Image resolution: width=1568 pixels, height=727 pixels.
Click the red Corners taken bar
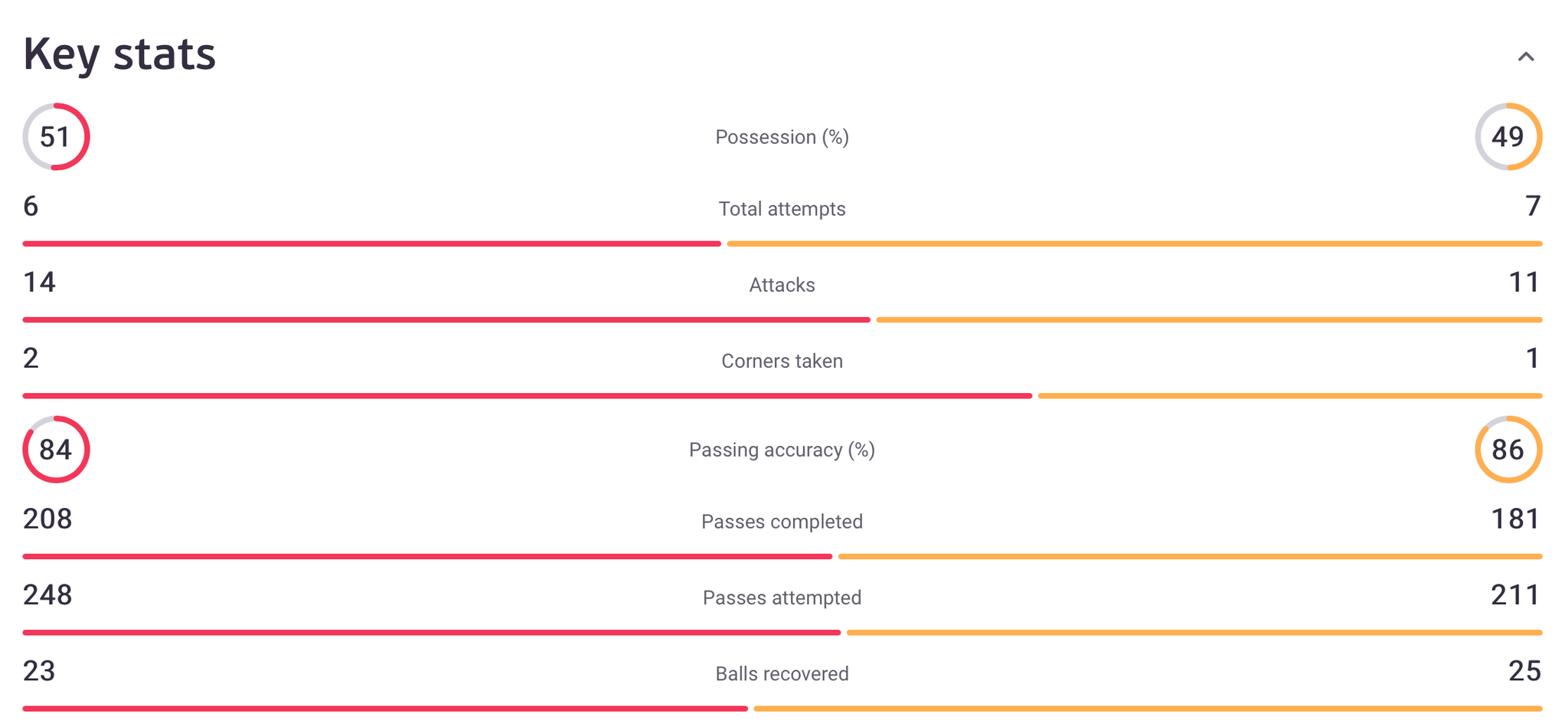tap(528, 395)
